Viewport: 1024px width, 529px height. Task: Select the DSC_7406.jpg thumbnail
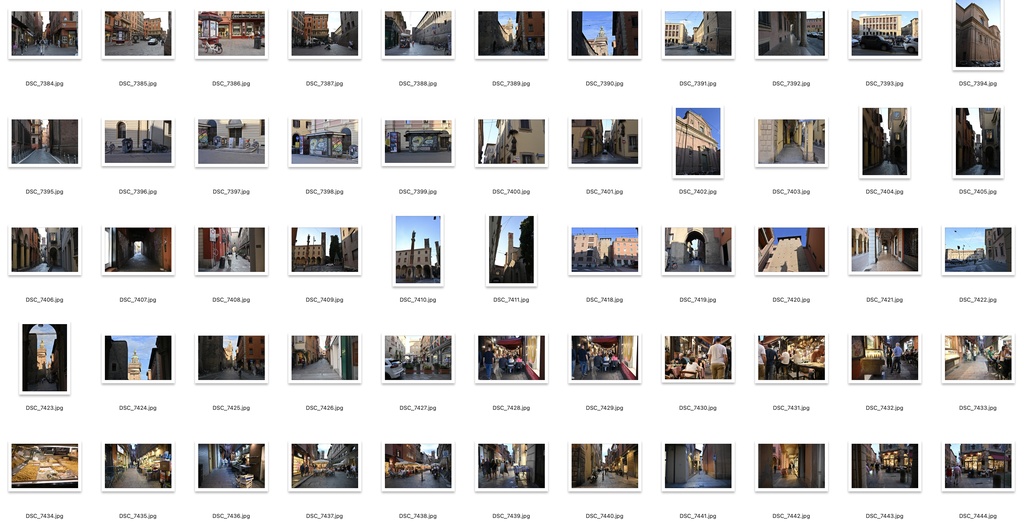[44, 250]
